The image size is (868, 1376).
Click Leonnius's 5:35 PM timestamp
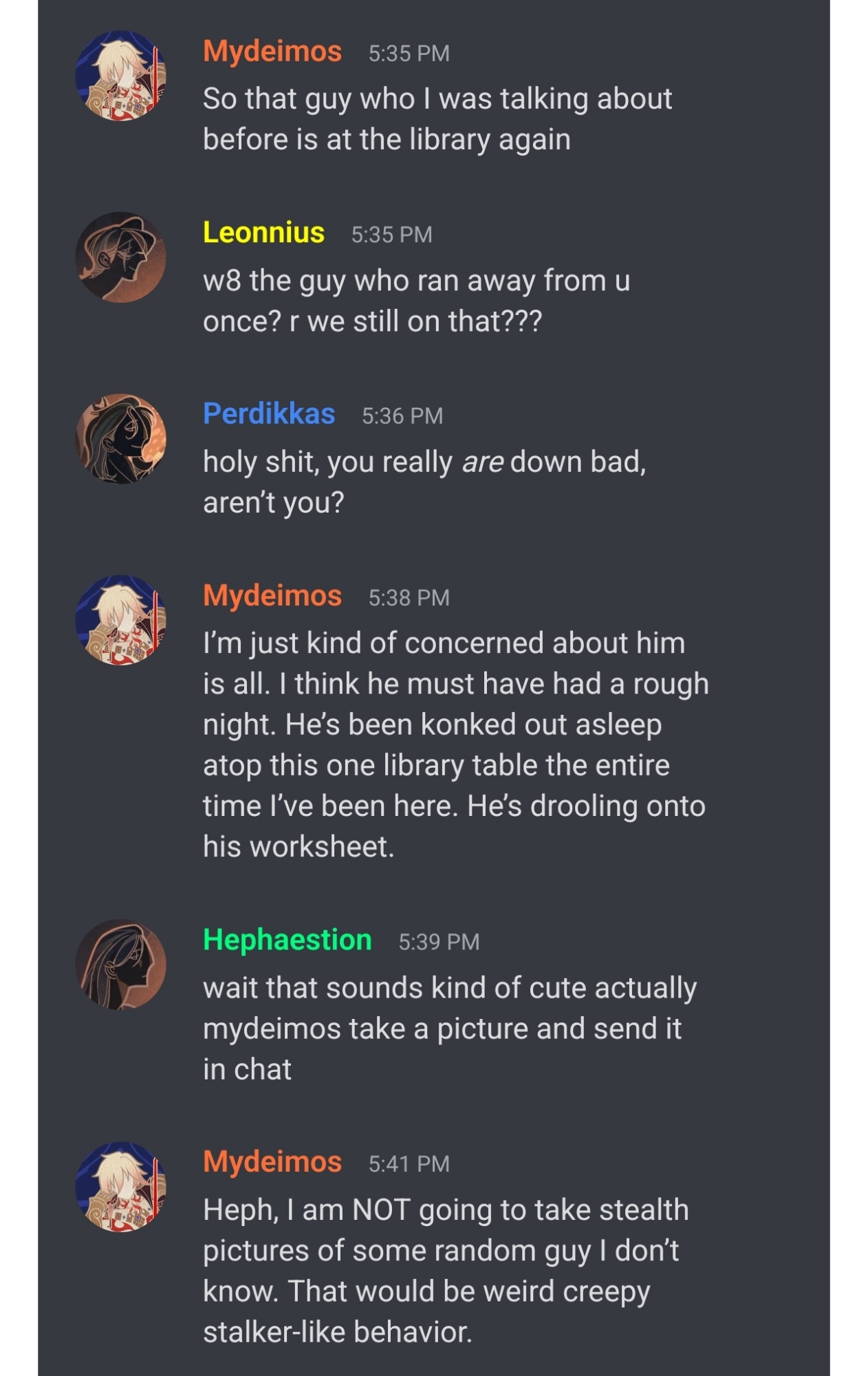pos(391,235)
